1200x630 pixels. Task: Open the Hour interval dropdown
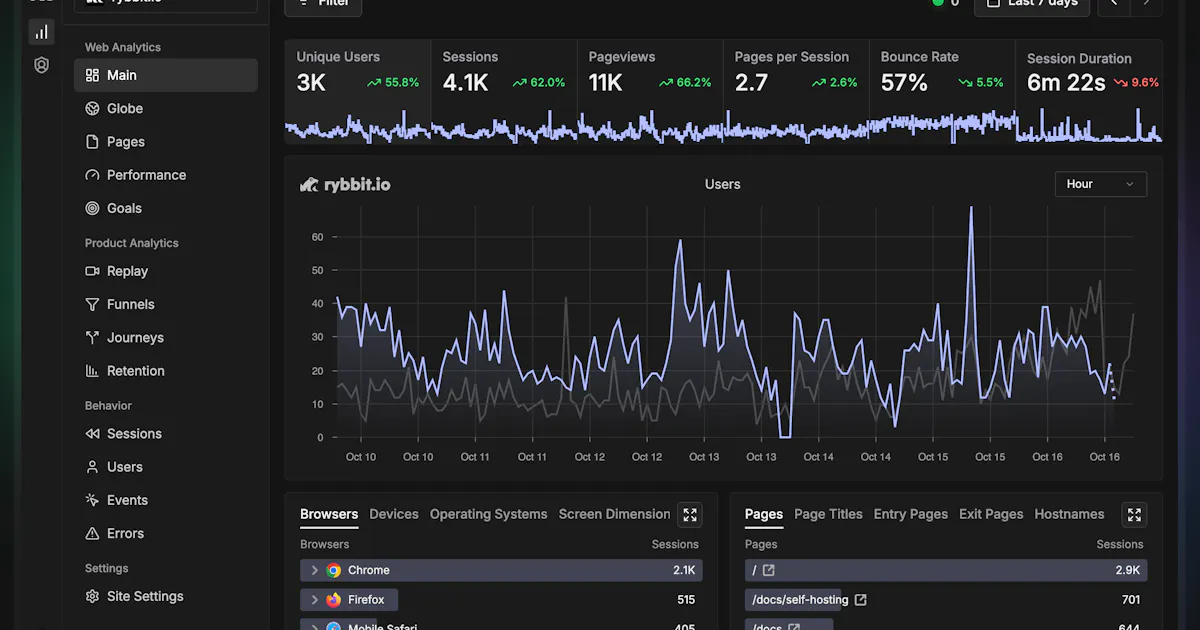[x=1100, y=184]
